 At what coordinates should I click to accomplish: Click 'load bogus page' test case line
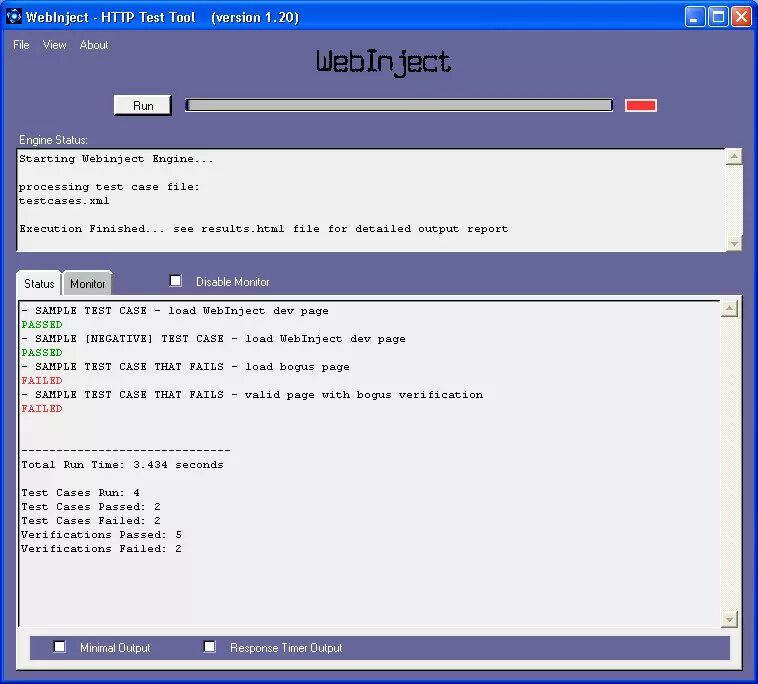tap(185, 366)
